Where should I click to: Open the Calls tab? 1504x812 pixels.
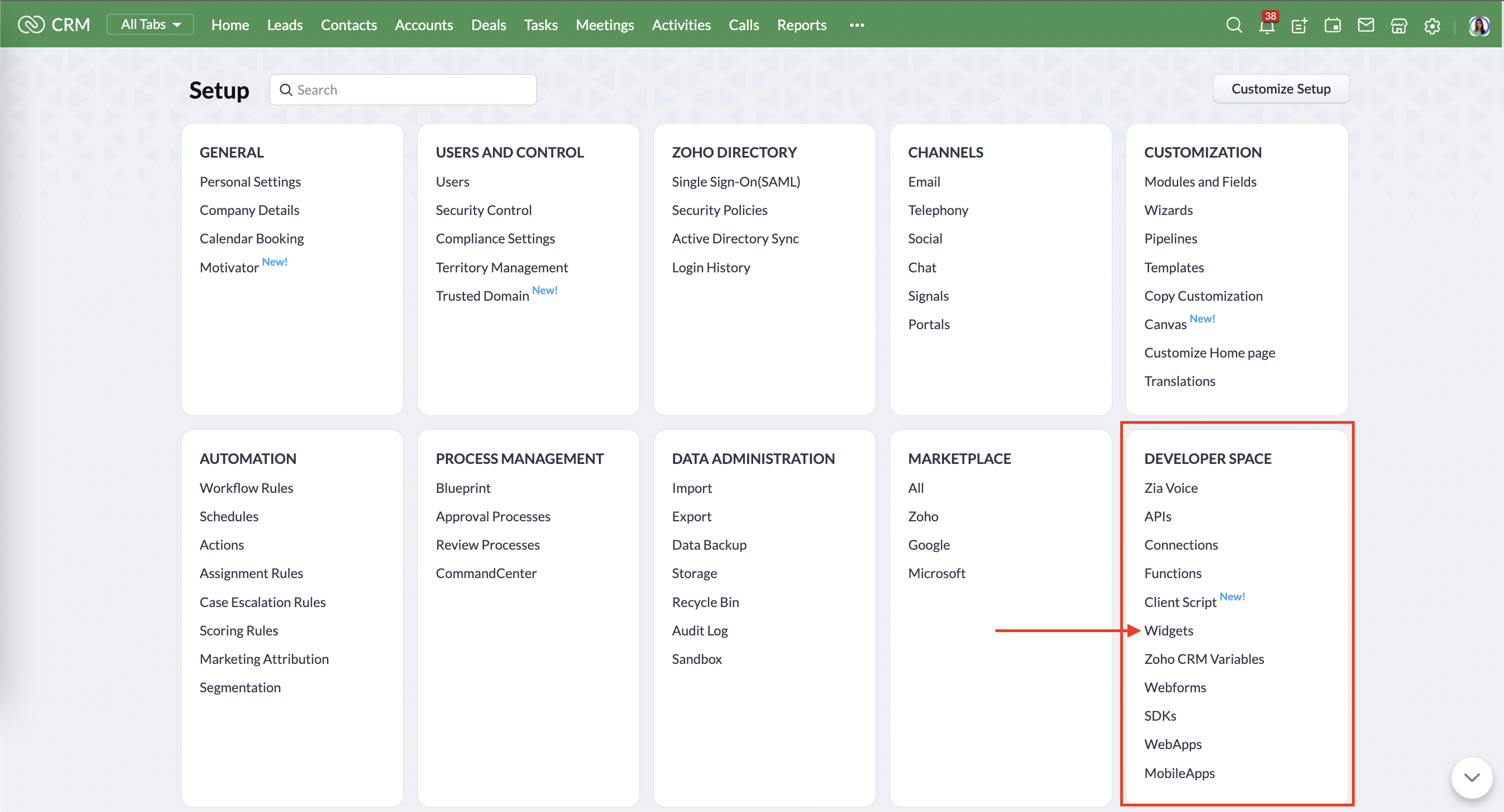744,25
